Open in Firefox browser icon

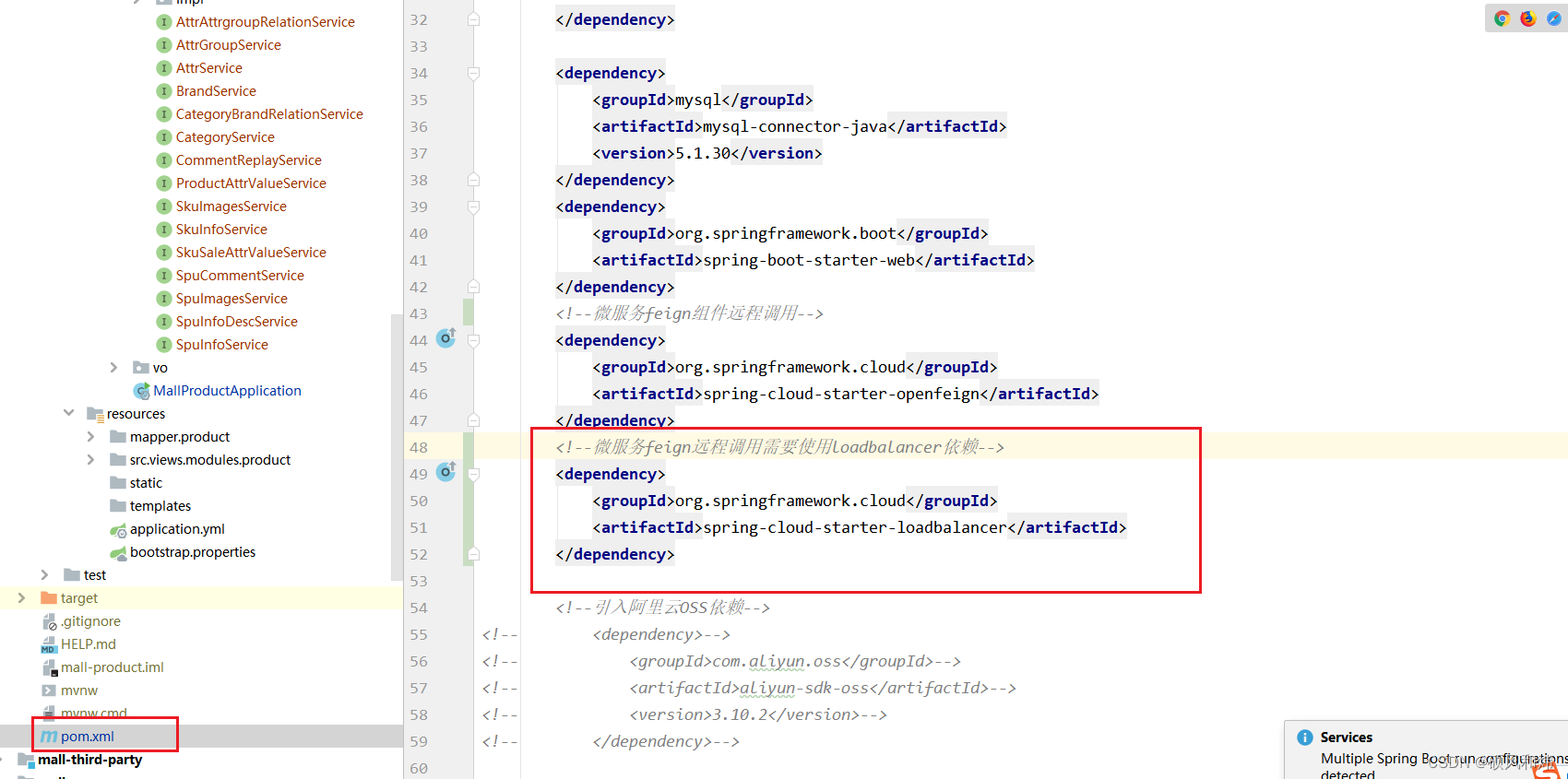coord(1527,18)
